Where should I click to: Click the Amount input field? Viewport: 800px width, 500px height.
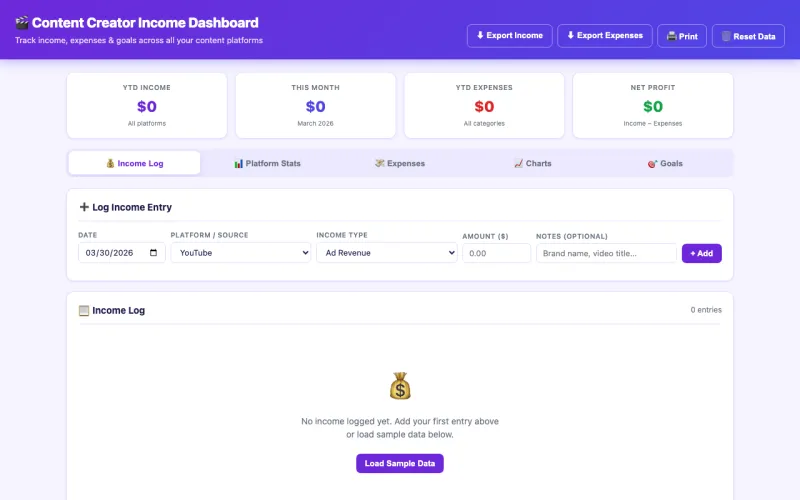pyautogui.click(x=496, y=253)
